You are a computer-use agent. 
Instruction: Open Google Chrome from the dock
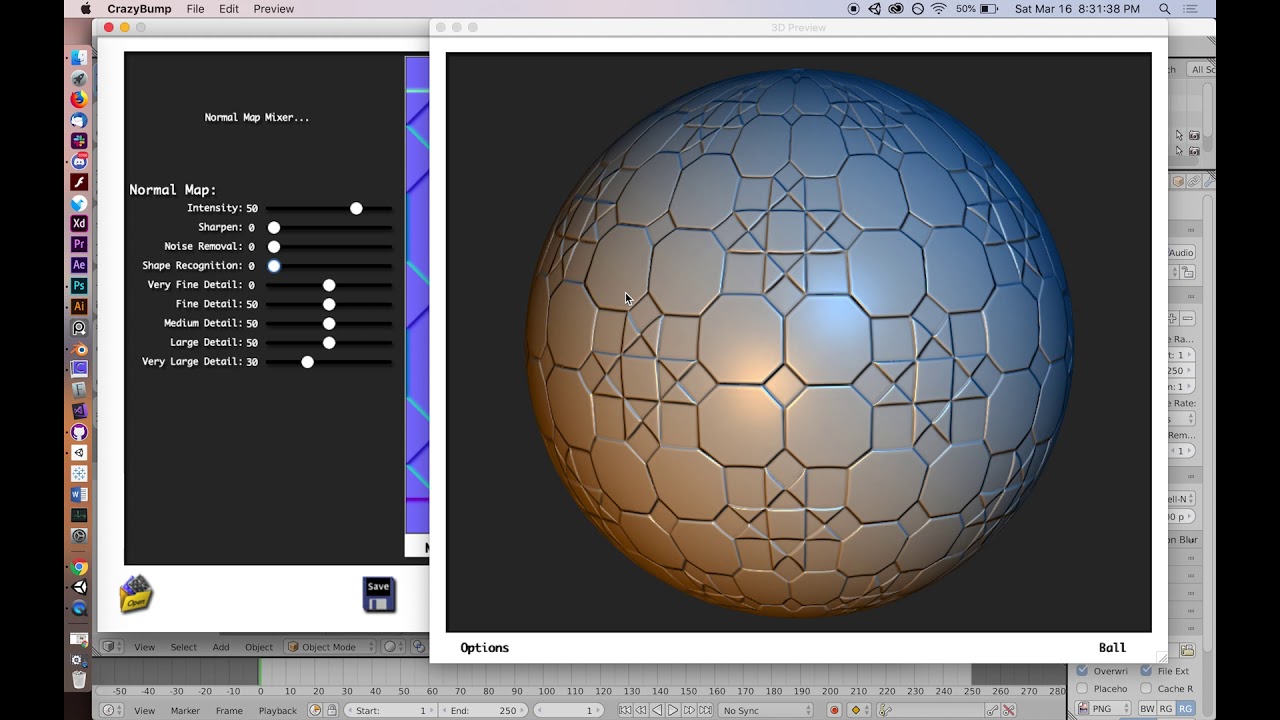coord(79,567)
